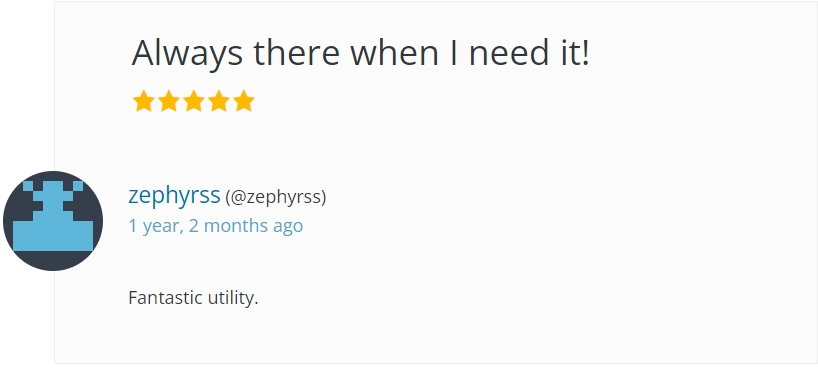The height and width of the screenshot is (372, 818).
Task: Click the second gold rating star
Action: point(169,101)
